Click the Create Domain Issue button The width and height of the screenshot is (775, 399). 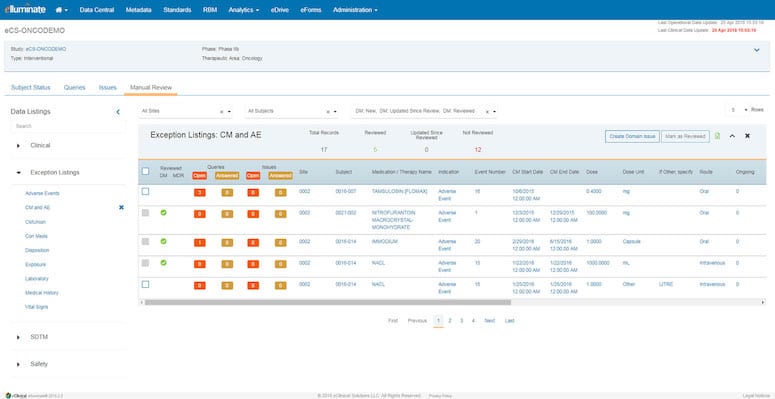coord(632,136)
